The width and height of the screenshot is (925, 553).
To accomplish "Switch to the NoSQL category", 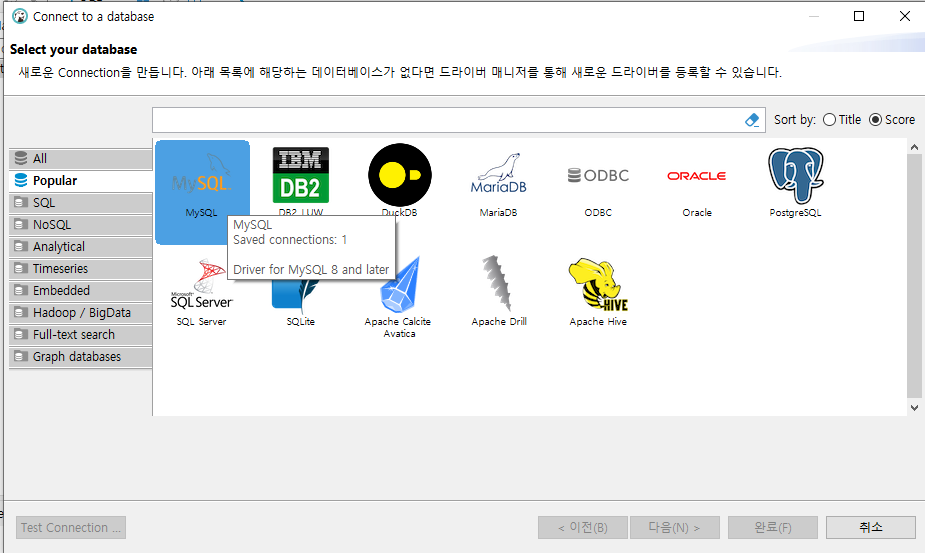I will pyautogui.click(x=81, y=225).
